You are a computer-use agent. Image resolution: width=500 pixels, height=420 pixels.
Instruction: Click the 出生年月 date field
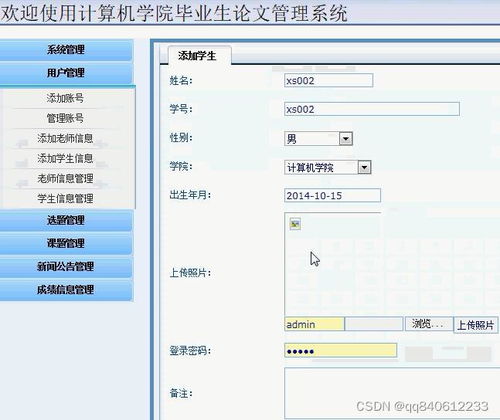point(332,195)
